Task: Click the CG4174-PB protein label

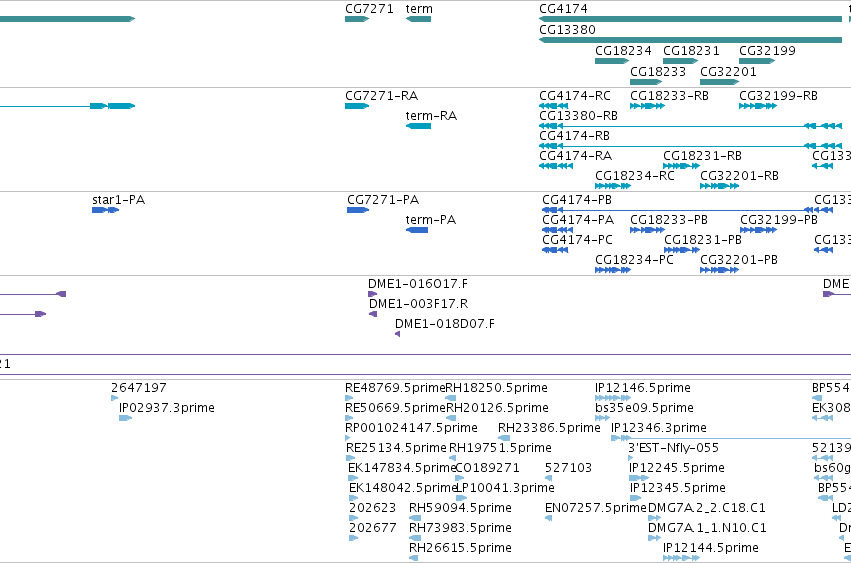Action: coord(577,200)
